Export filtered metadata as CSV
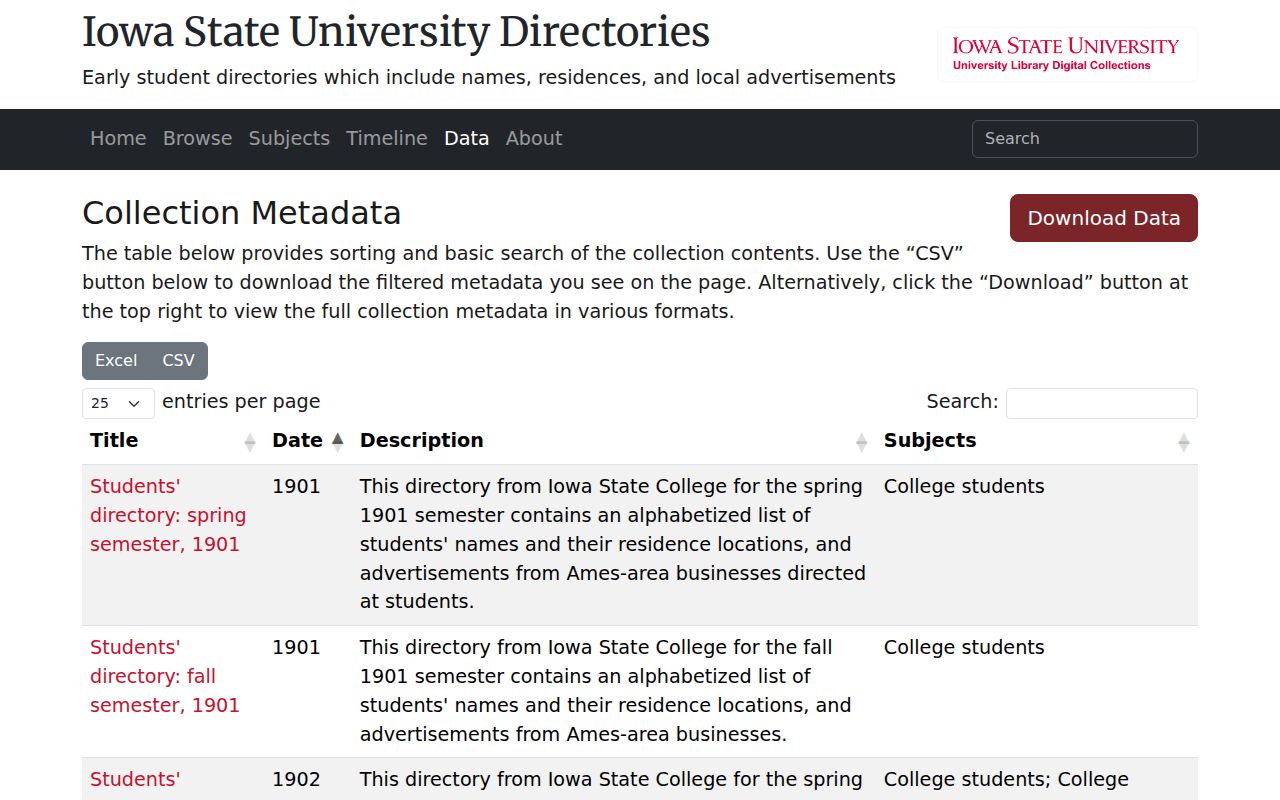 point(179,361)
